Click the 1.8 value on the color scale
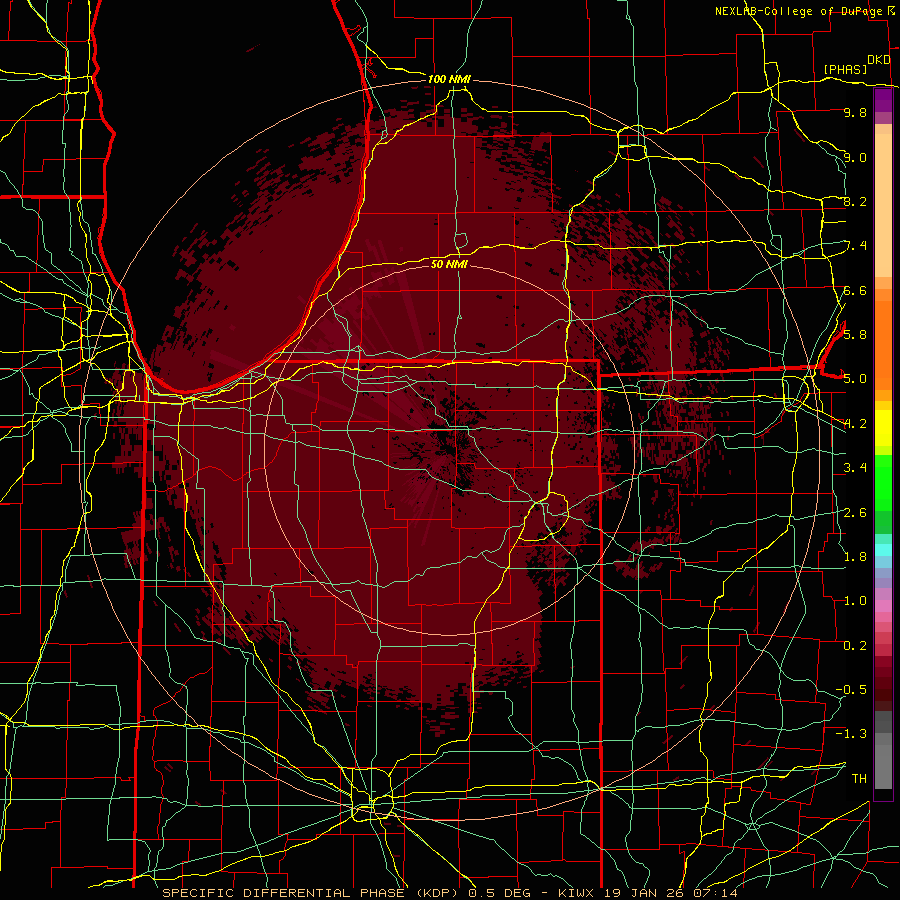This screenshot has width=900, height=900. pos(855,556)
